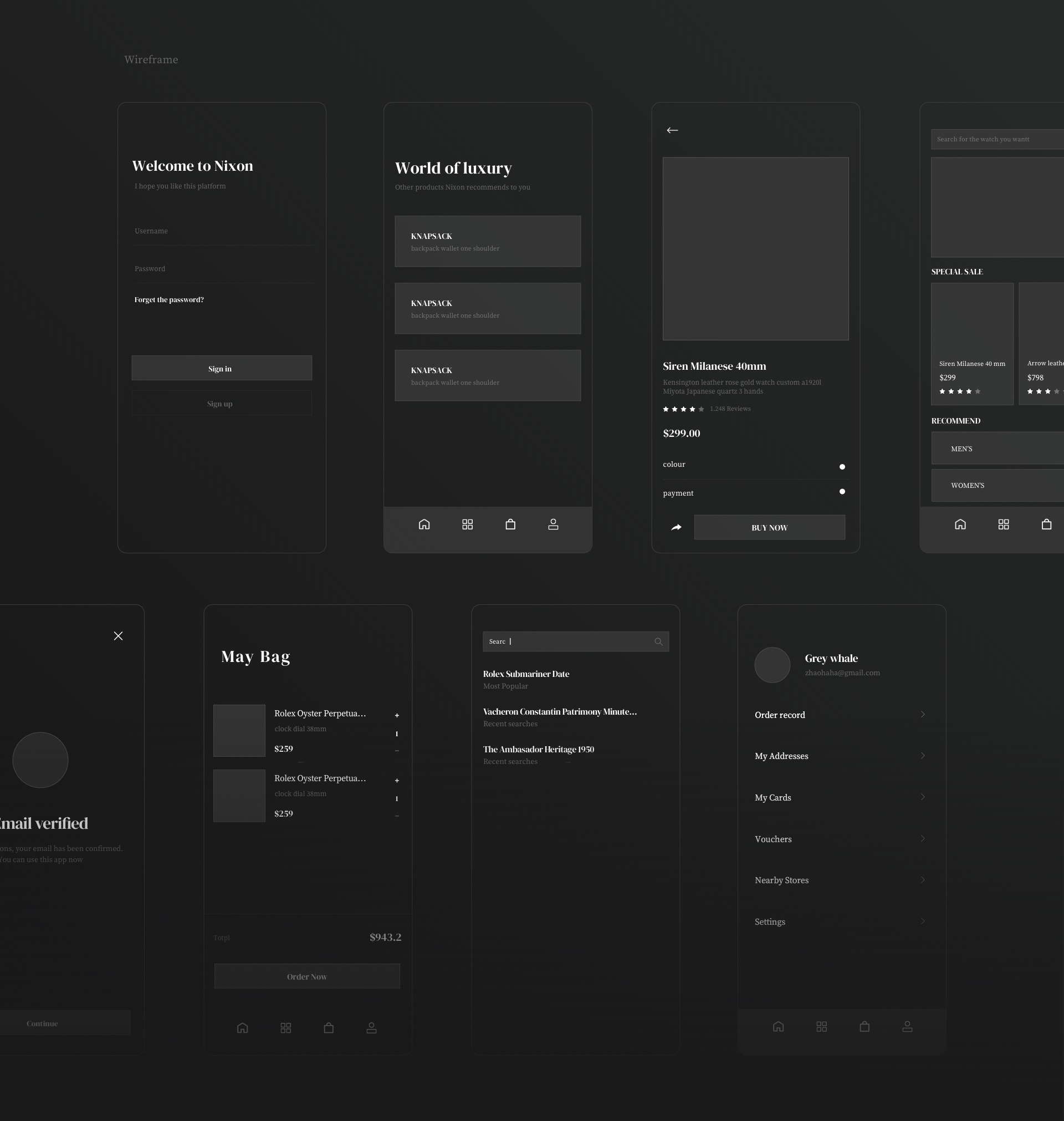
Task: Increase quantity of first Rolex Oyster item
Action: click(x=397, y=715)
